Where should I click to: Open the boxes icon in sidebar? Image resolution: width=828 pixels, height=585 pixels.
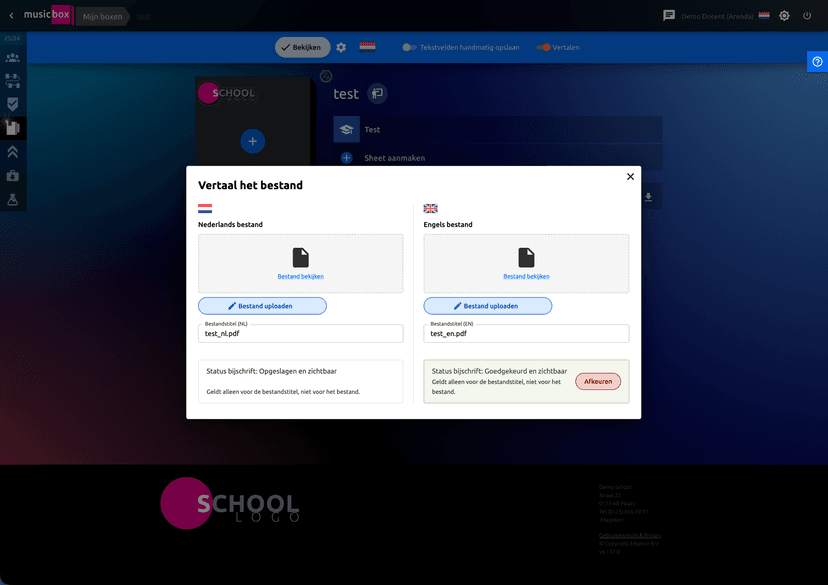(13, 128)
